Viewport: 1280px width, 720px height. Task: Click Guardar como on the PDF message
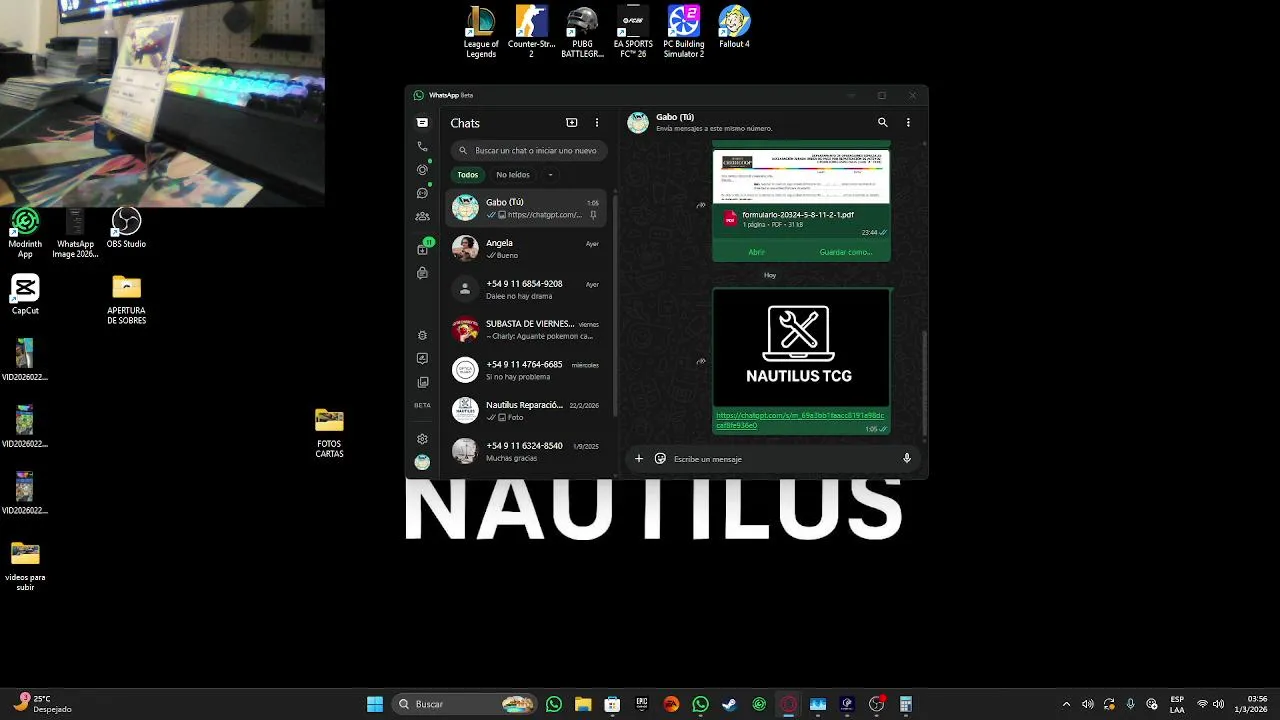click(845, 252)
